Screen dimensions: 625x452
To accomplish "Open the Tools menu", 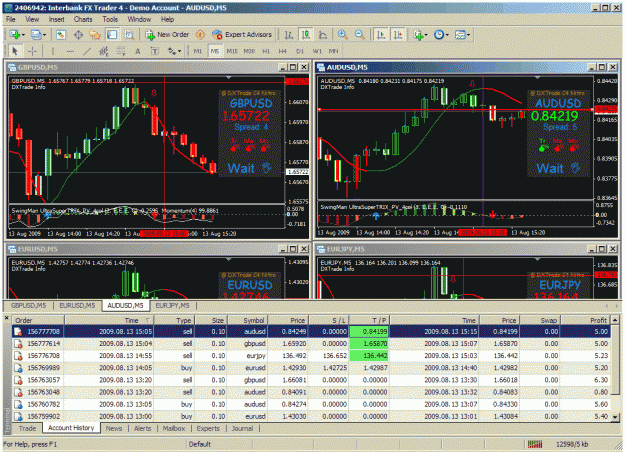I will click(x=110, y=19).
